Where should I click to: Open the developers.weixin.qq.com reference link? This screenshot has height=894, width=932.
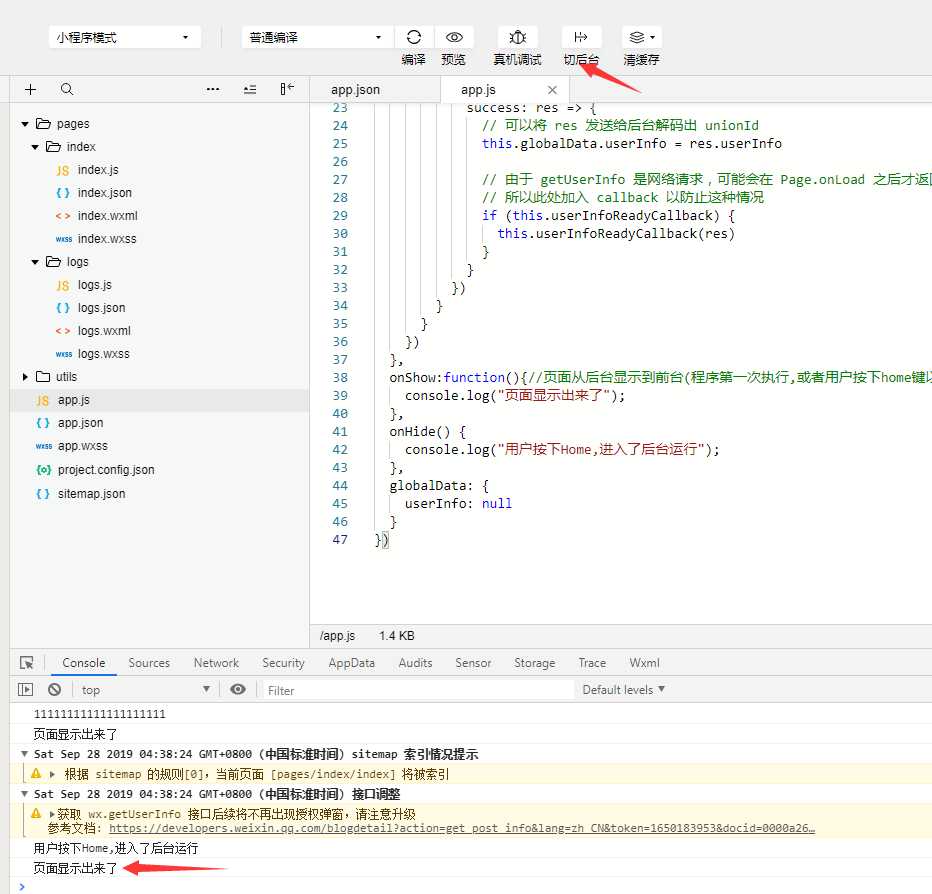coord(462,828)
